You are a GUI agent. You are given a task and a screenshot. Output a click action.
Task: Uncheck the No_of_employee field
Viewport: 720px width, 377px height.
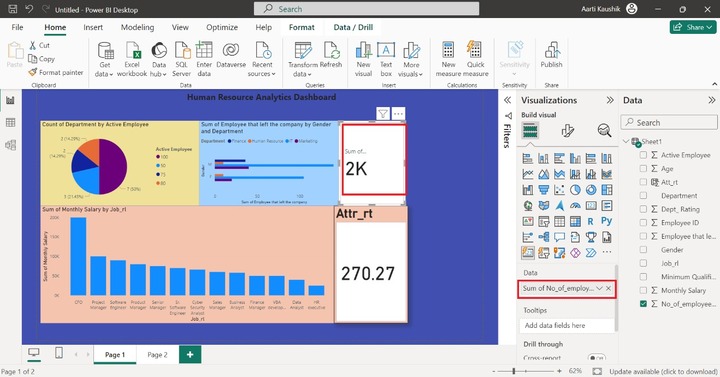point(643,304)
